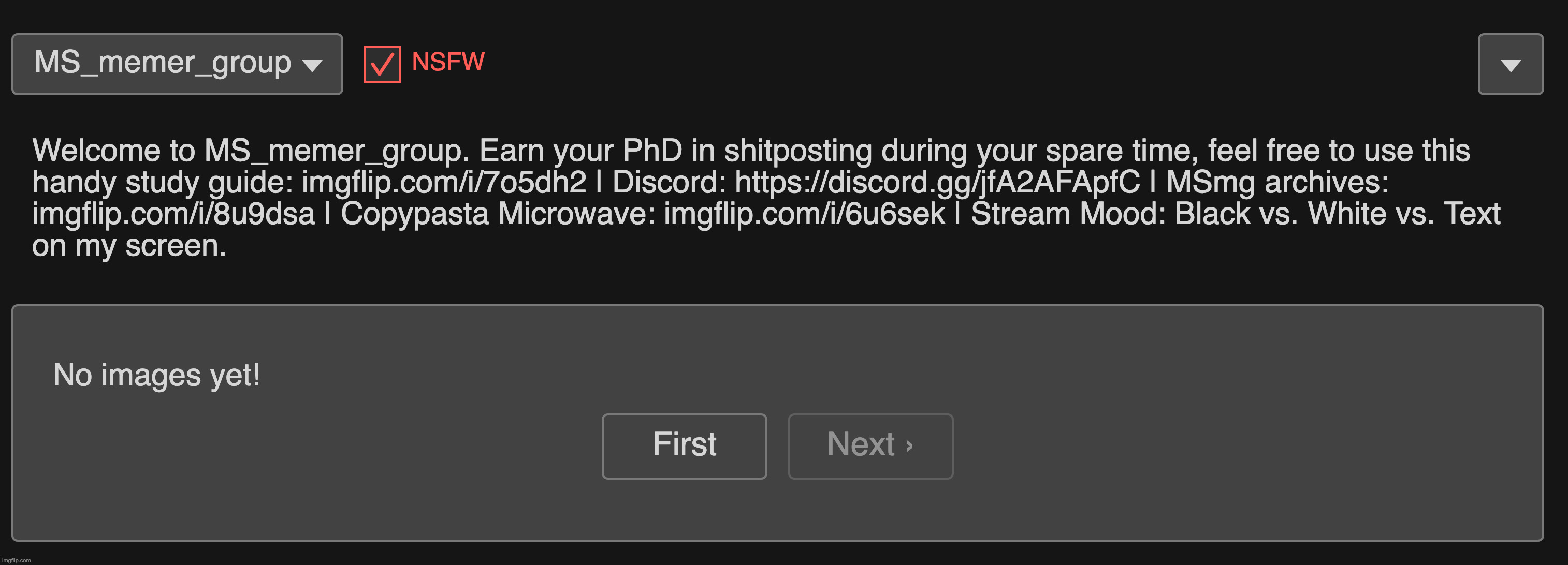Uncheck the red NSFW checkbox
This screenshot has width=1568, height=565.
pos(382,64)
